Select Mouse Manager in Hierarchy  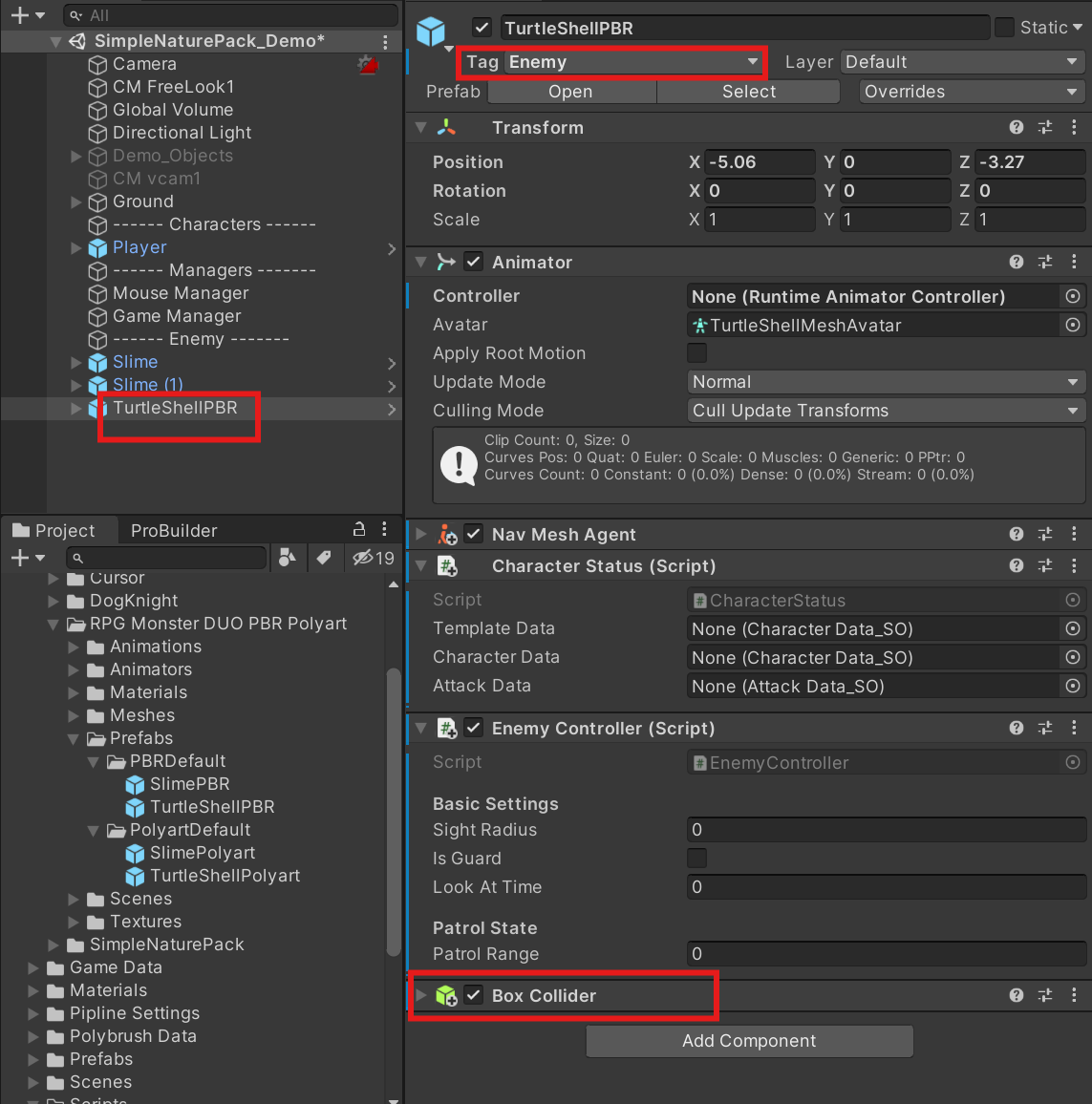(x=181, y=293)
